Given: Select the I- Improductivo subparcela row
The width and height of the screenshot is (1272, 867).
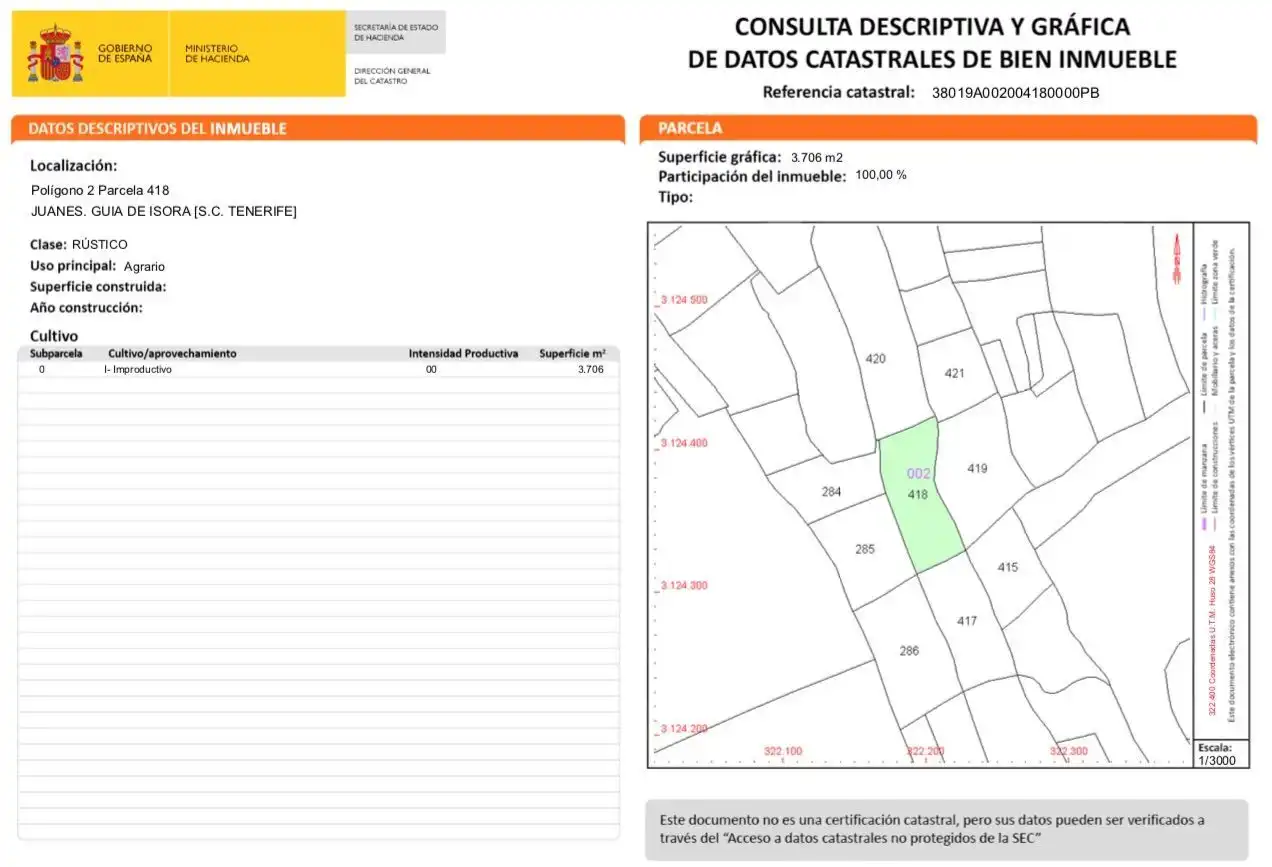Looking at the screenshot, I should [319, 369].
